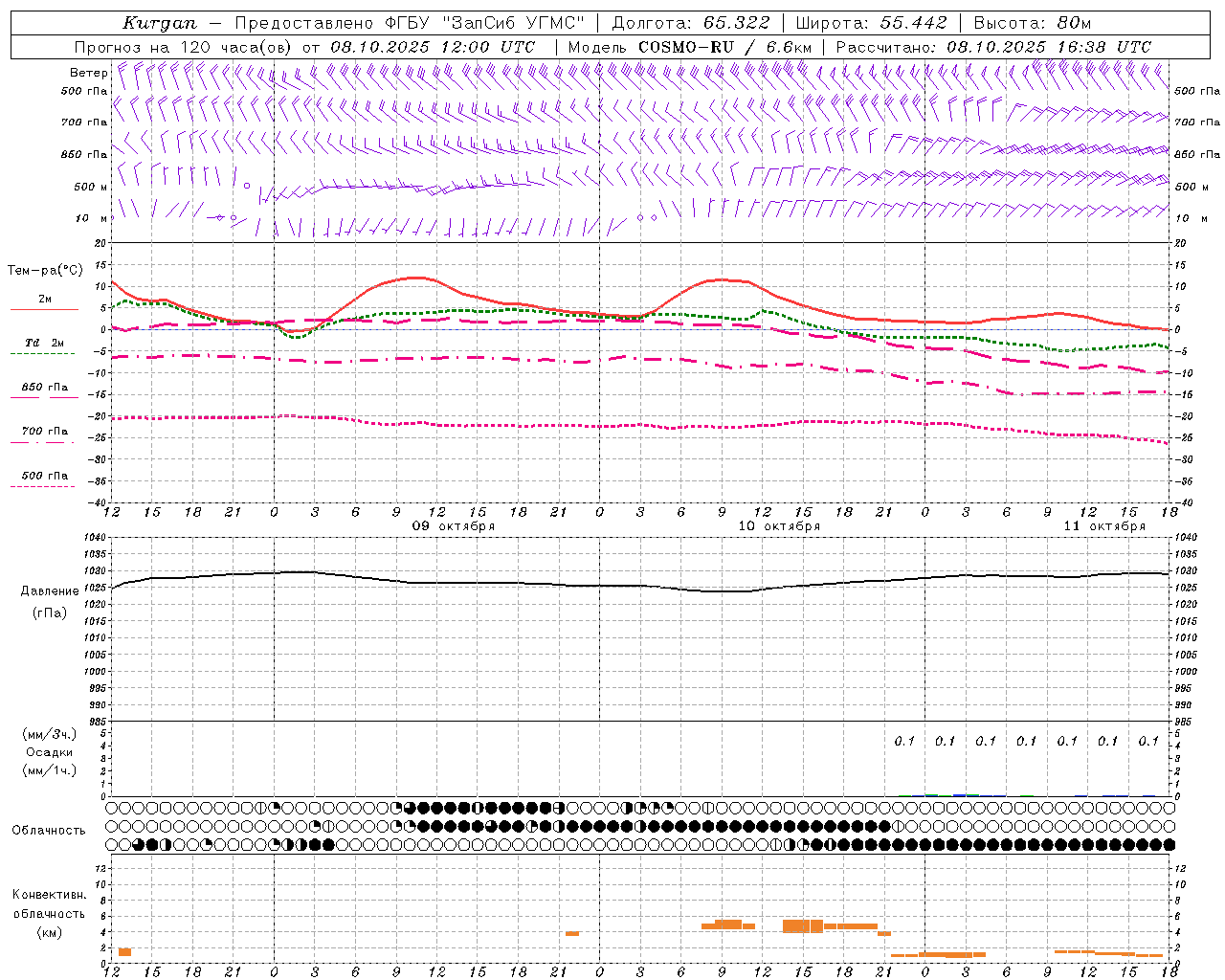The image size is (1225, 980).
Task: Click the Рассчитано: 08.10.2025 16:38 UTC timestamp
Action: point(993,47)
